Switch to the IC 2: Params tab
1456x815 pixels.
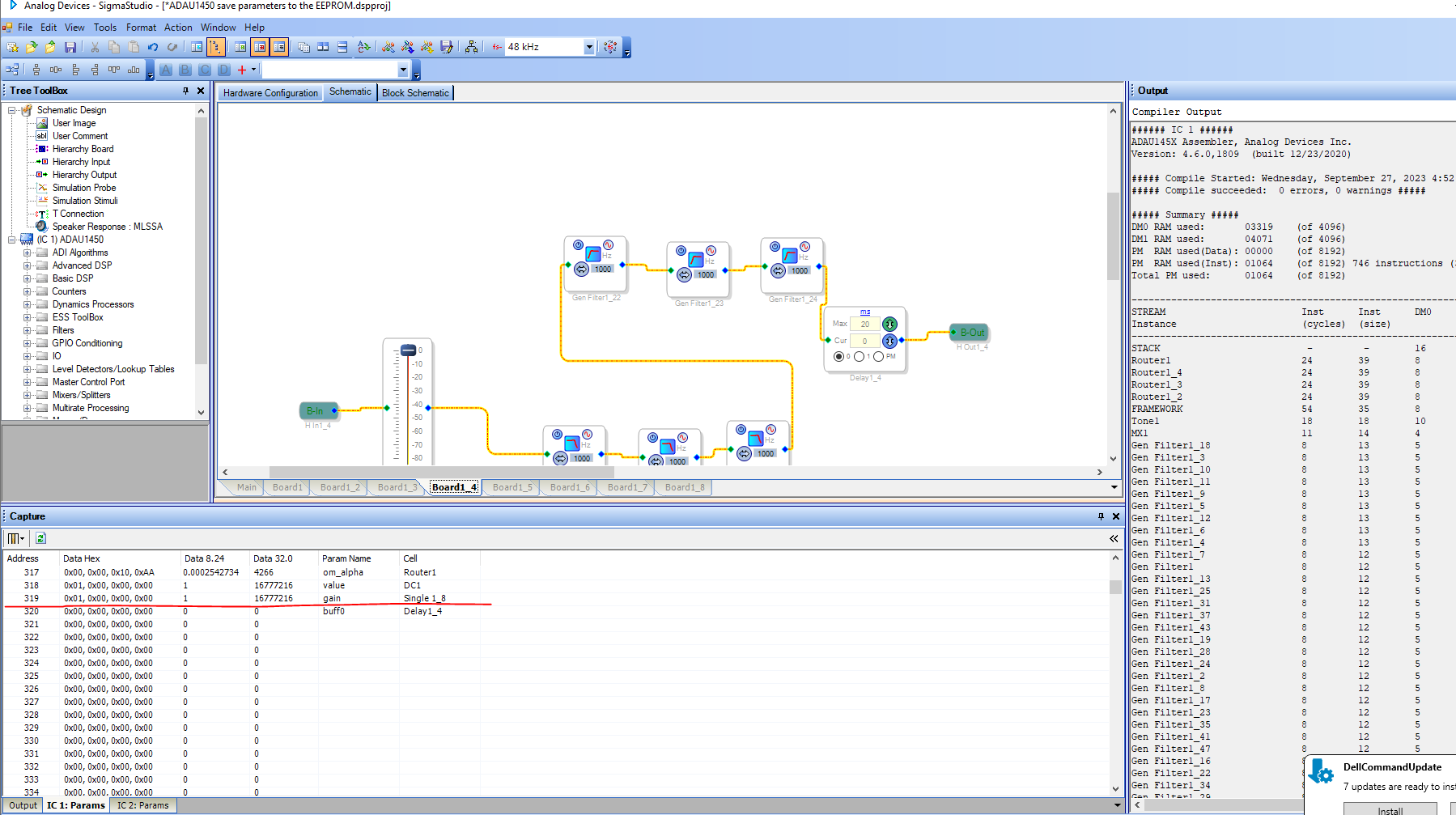(142, 805)
